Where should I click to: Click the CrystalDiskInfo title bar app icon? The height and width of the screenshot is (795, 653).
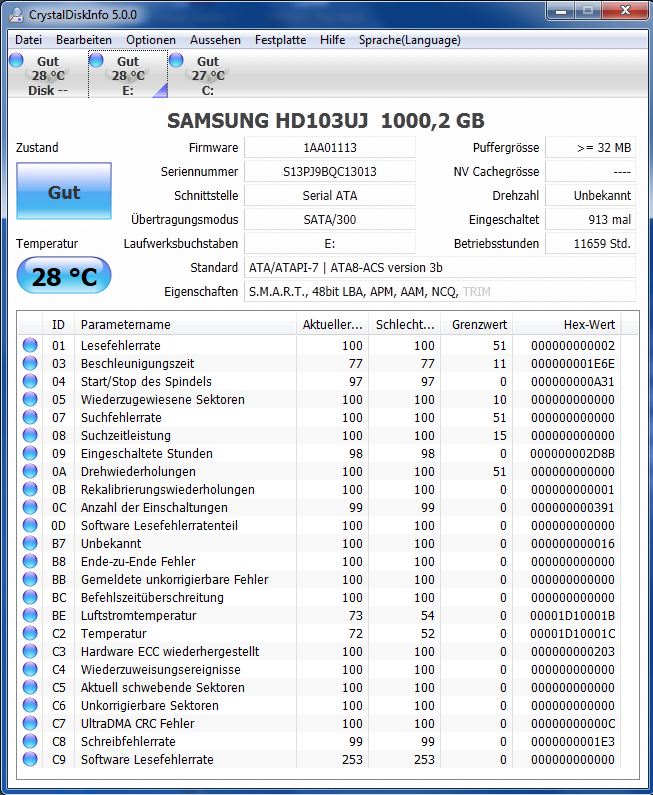coord(16,14)
